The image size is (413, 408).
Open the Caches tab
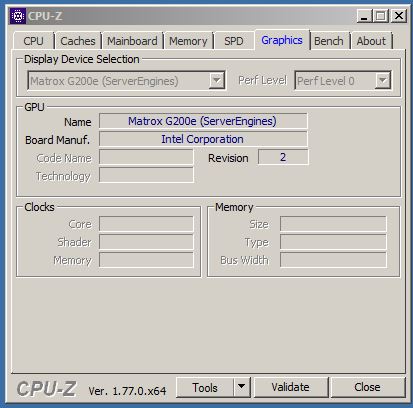pyautogui.click(x=78, y=41)
